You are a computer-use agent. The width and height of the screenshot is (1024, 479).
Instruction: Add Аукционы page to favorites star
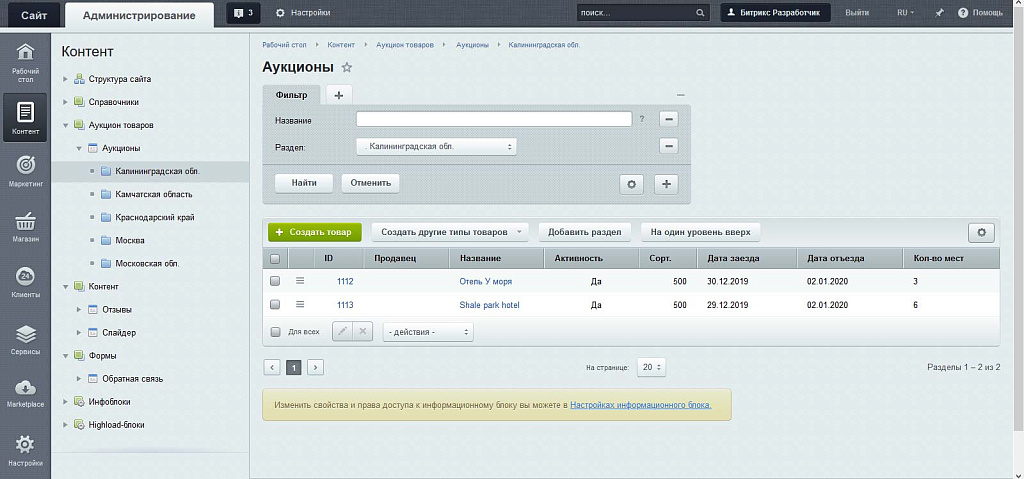(347, 67)
